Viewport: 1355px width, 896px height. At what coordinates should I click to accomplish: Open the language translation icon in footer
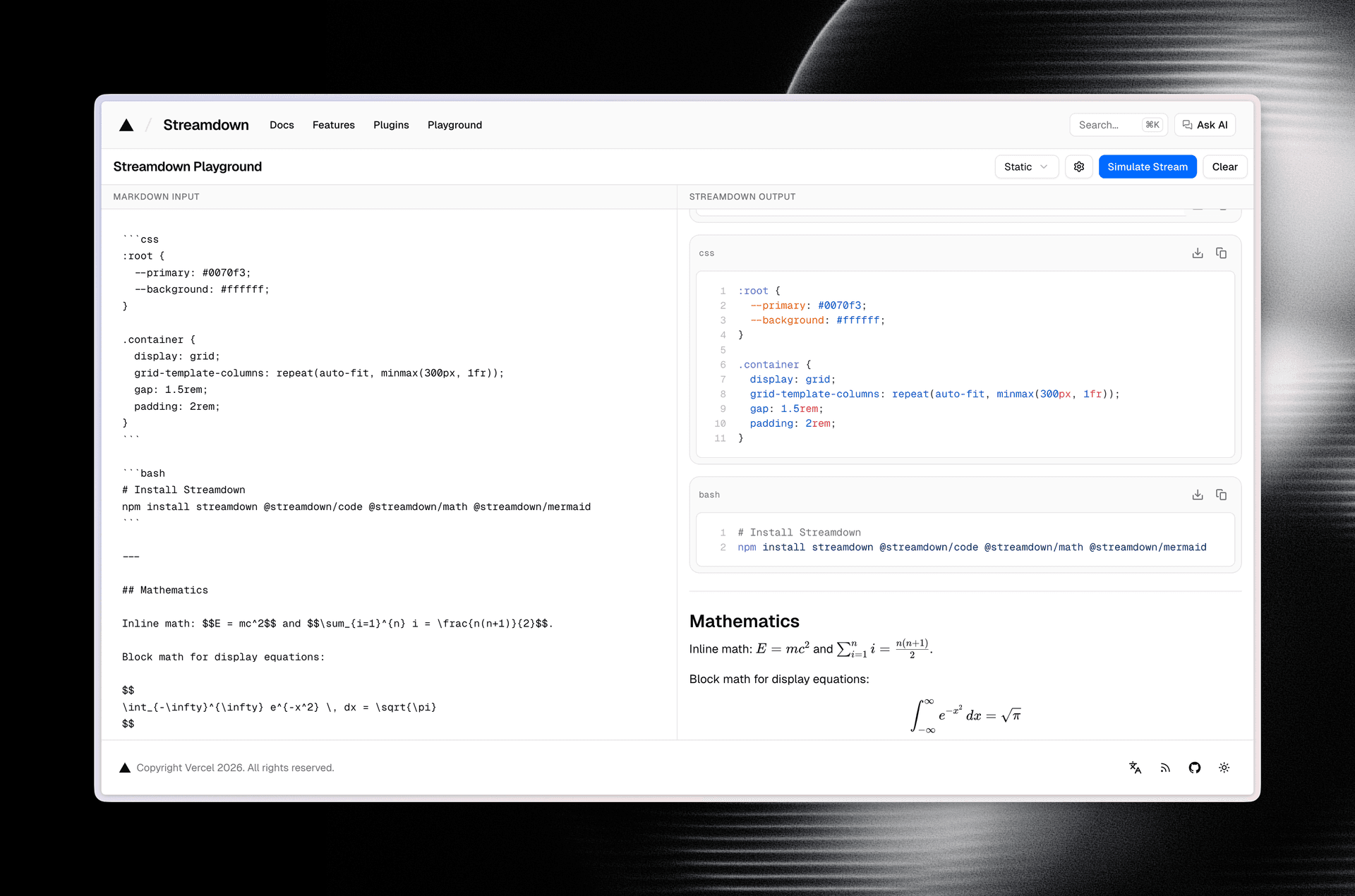[x=1135, y=768]
